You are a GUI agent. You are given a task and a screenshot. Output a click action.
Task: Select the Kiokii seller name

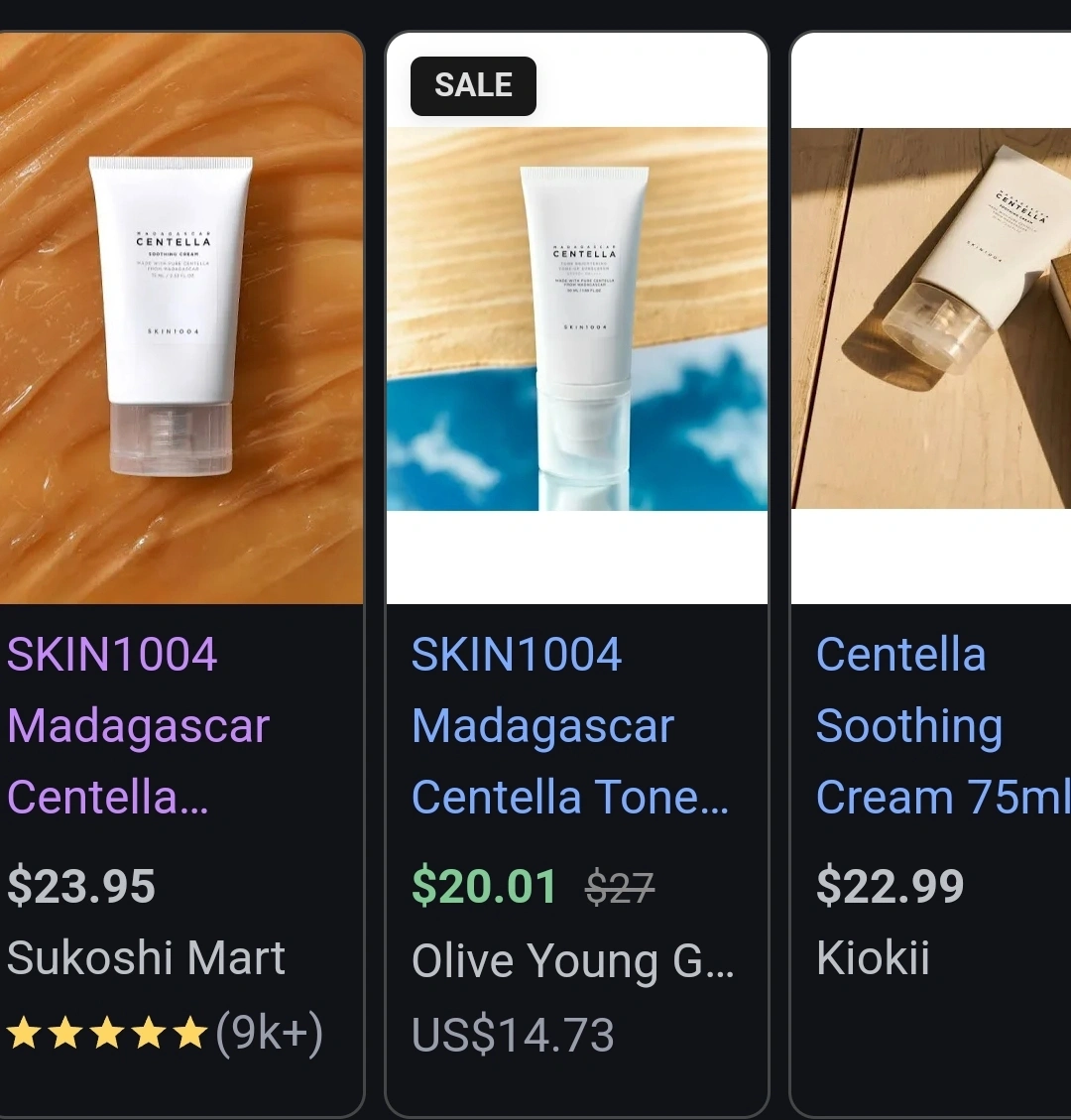click(873, 958)
